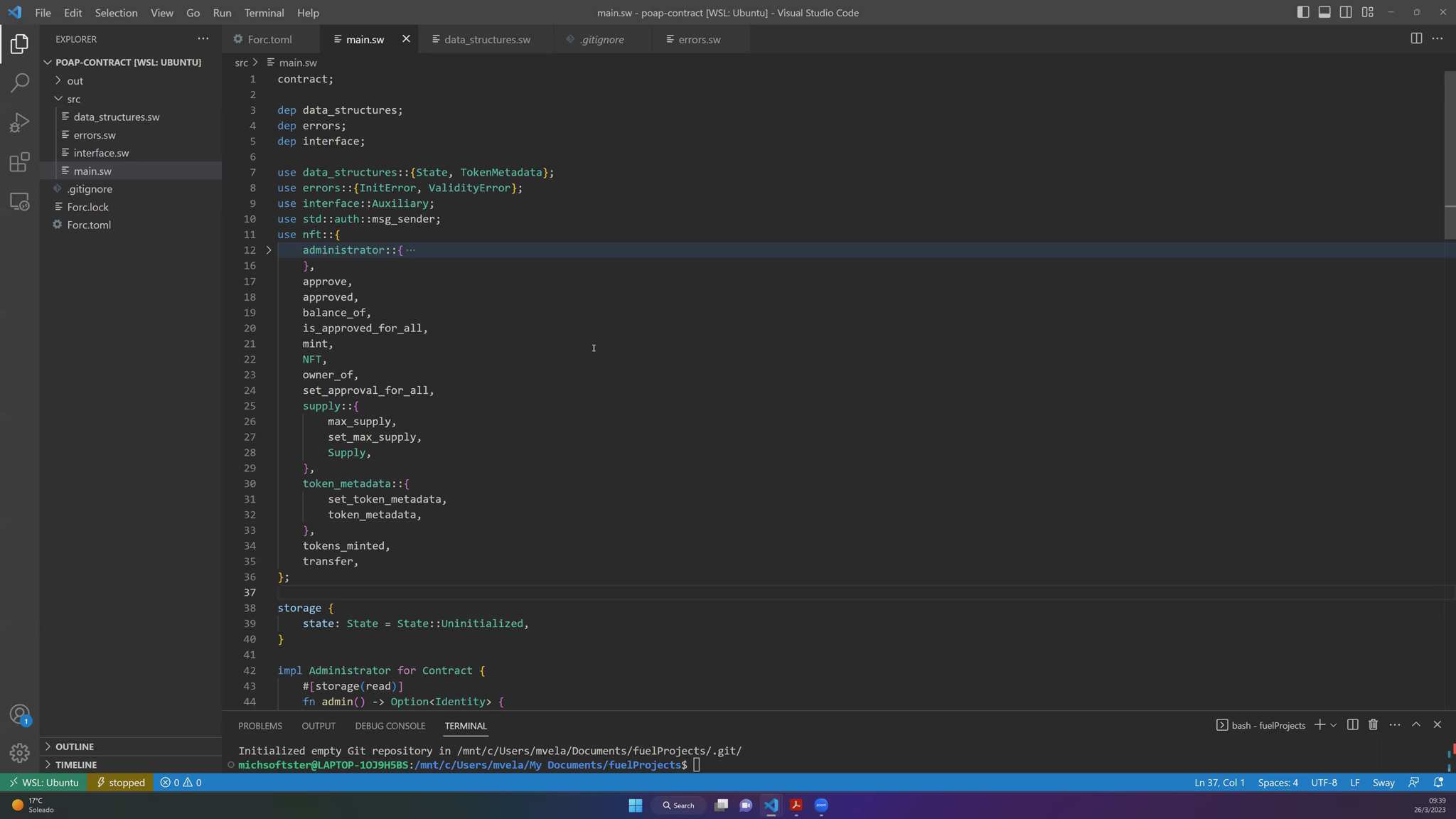Screen dimensions: 1456x819
Task: Switch to errors.sw tab
Action: [x=700, y=39]
